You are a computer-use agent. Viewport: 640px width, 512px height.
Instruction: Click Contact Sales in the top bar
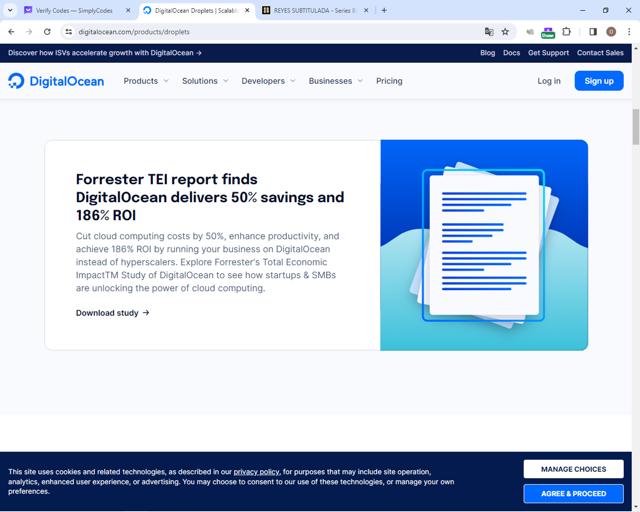tap(600, 53)
